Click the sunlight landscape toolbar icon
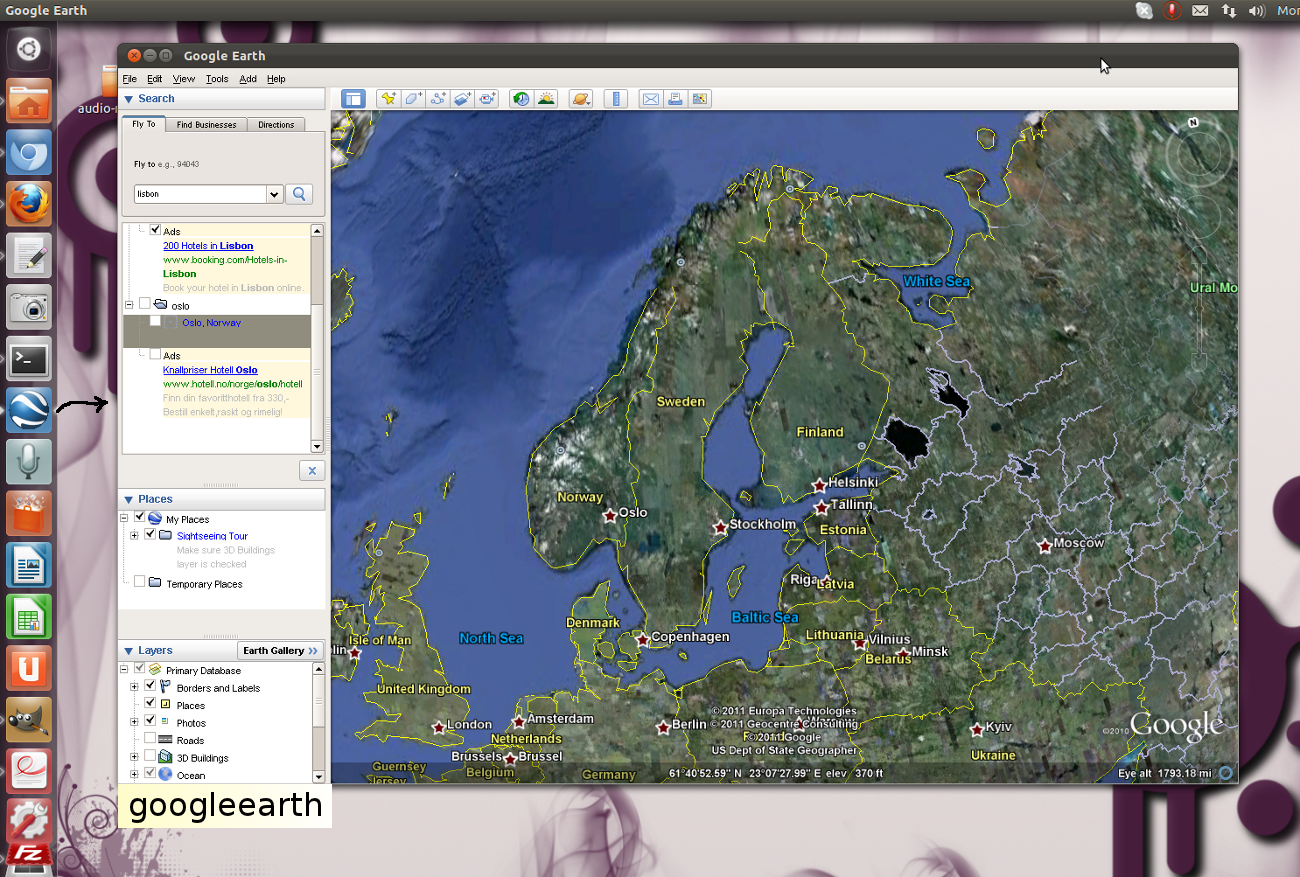This screenshot has height=877, width=1300. pos(546,99)
